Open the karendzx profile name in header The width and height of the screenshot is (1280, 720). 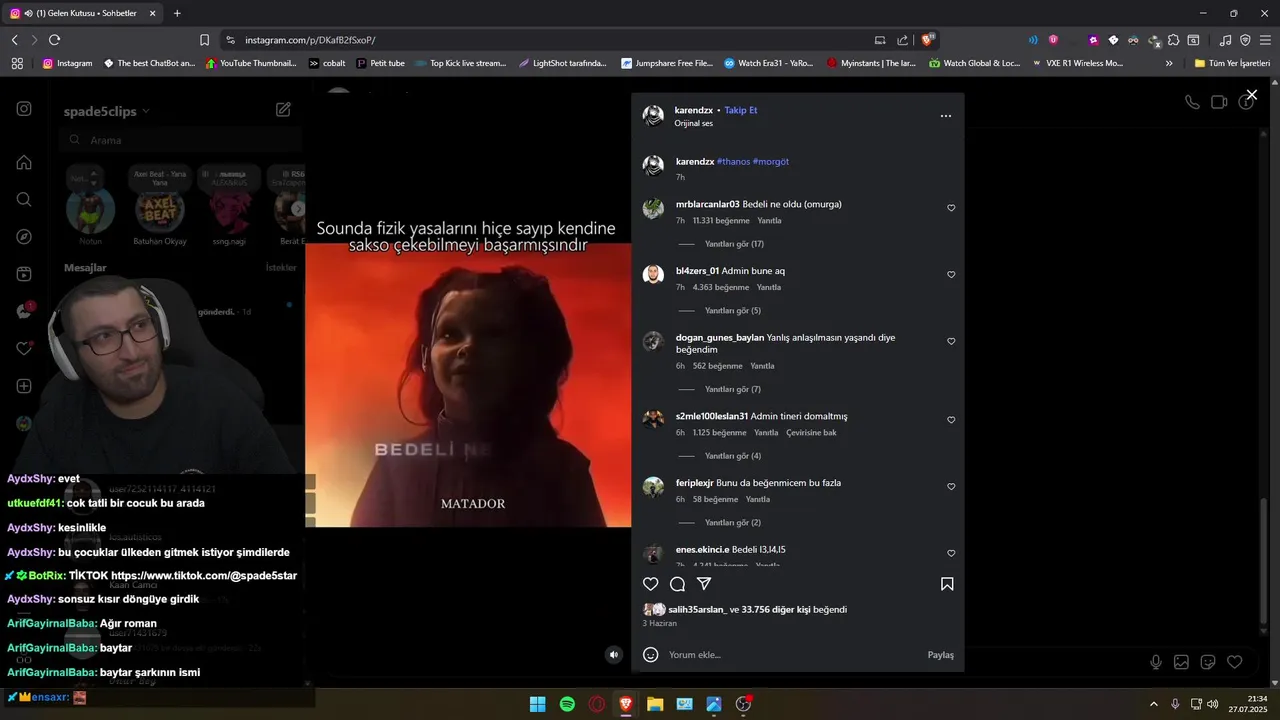coord(694,110)
